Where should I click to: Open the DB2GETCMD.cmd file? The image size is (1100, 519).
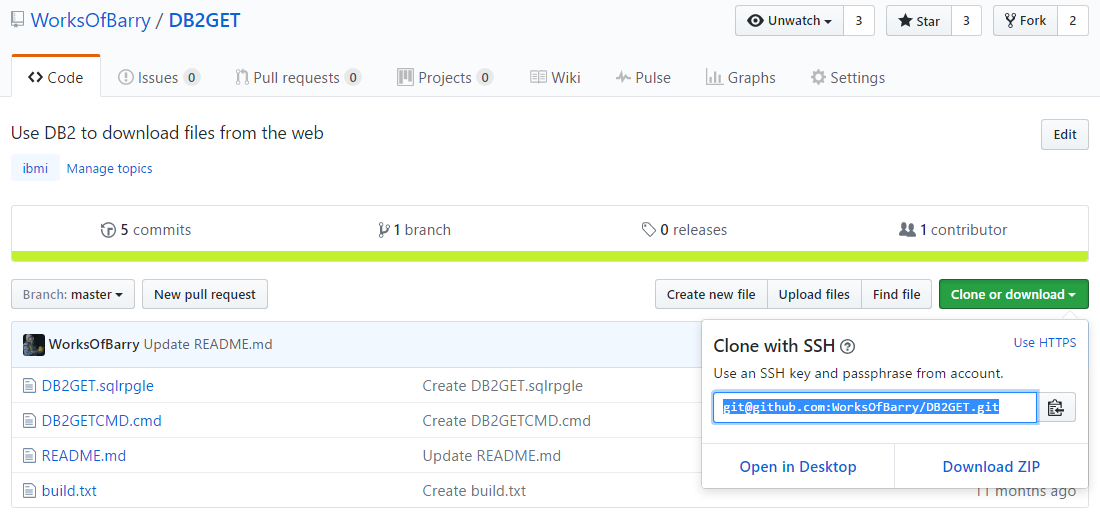(102, 421)
